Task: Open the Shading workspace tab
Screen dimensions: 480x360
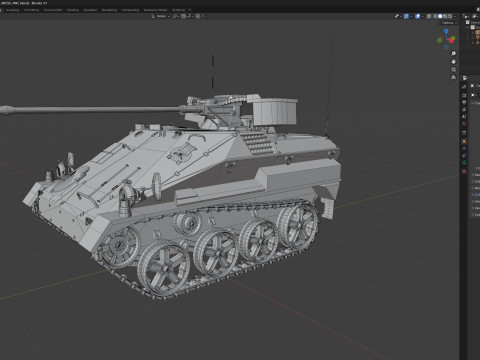Action: (x=73, y=10)
